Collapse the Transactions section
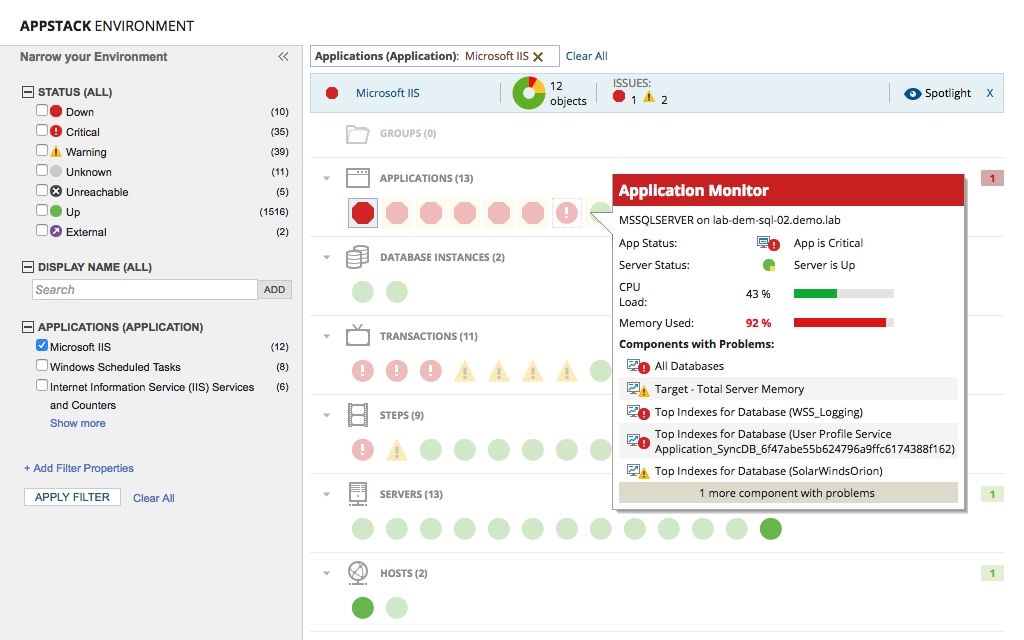Screen dimensions: 1024x640 (x=325, y=336)
